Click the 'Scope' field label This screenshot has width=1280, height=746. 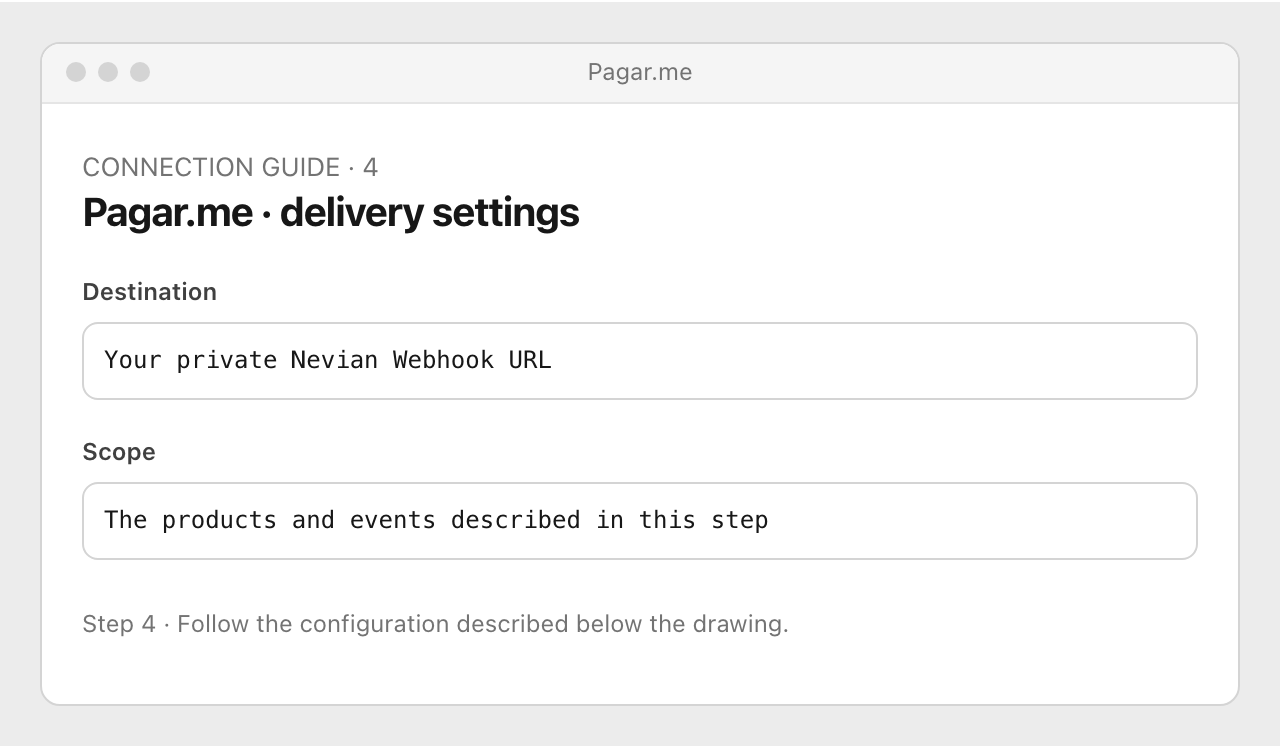pyautogui.click(x=119, y=452)
